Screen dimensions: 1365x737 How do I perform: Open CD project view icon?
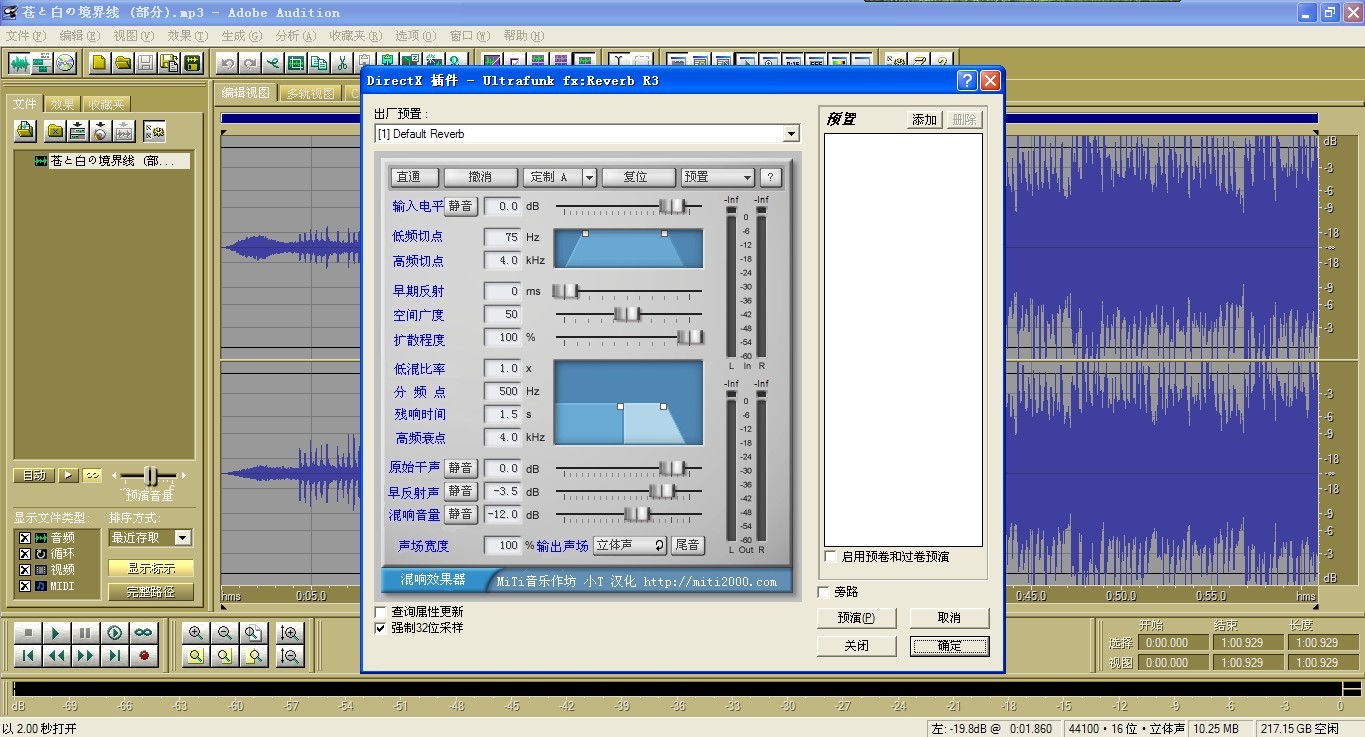[65, 63]
